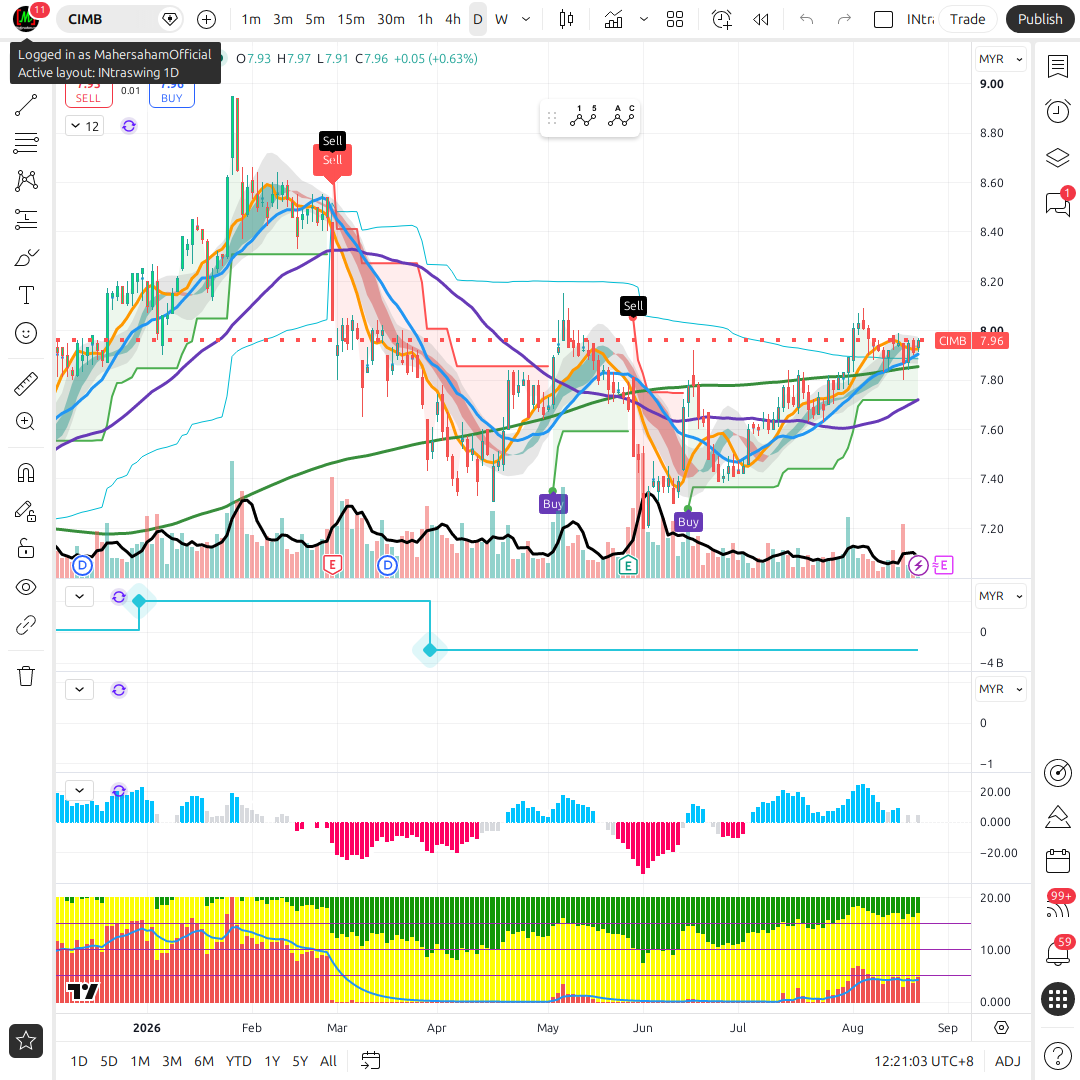
Task: Activate the zoom in tool
Action: [x=26, y=422]
